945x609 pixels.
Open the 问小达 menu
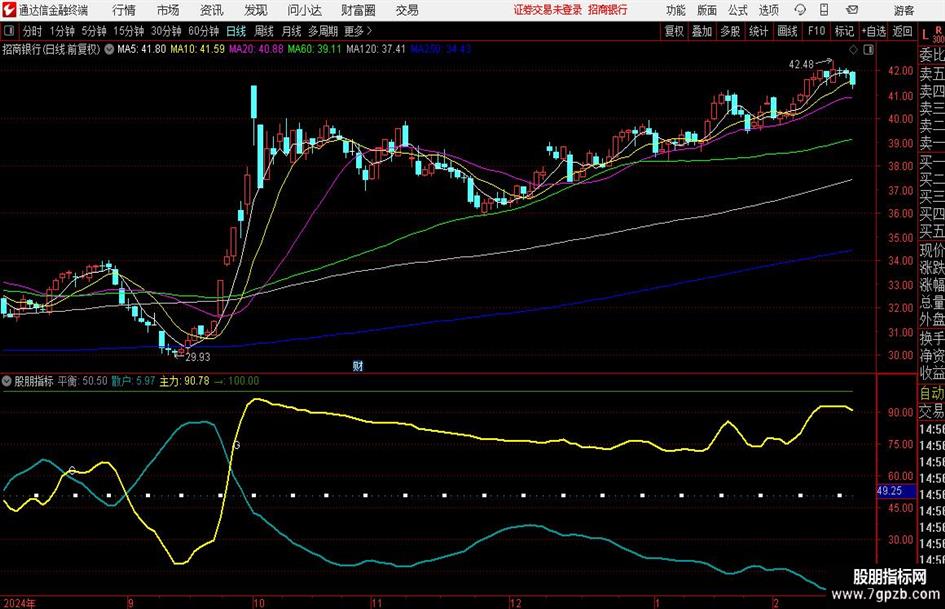[x=304, y=10]
